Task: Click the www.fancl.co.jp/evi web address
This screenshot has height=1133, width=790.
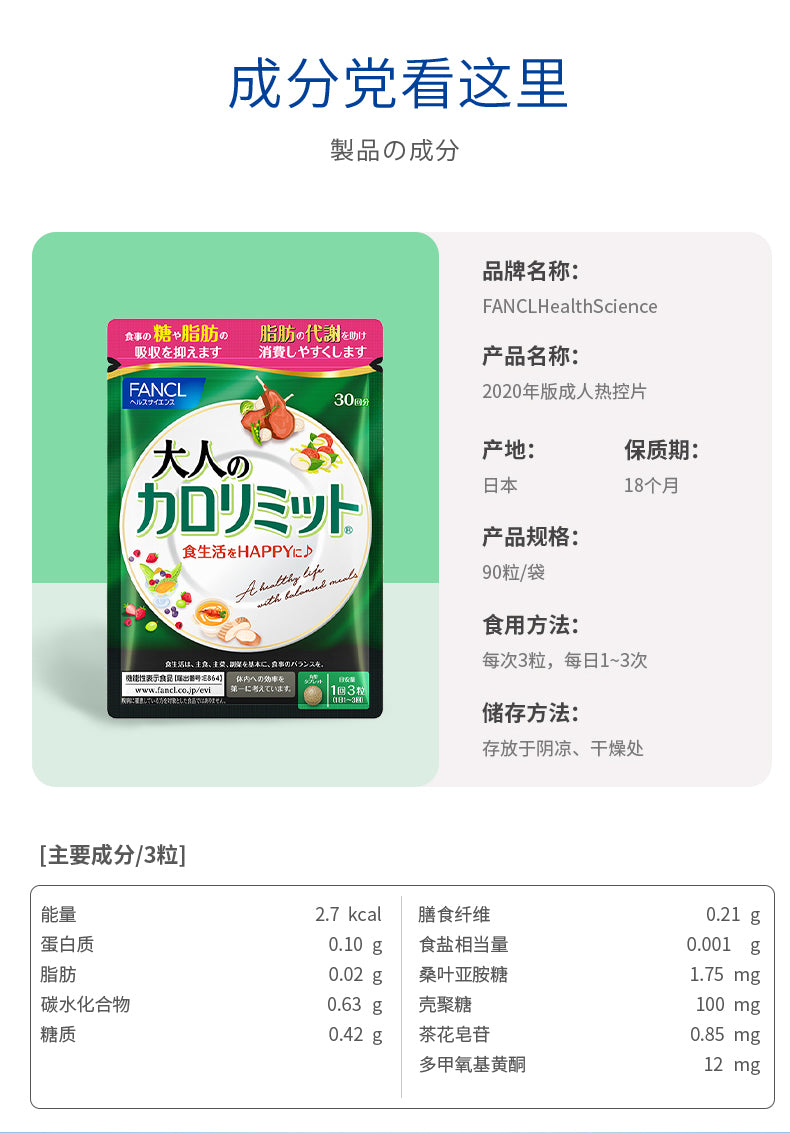Action: (173, 690)
